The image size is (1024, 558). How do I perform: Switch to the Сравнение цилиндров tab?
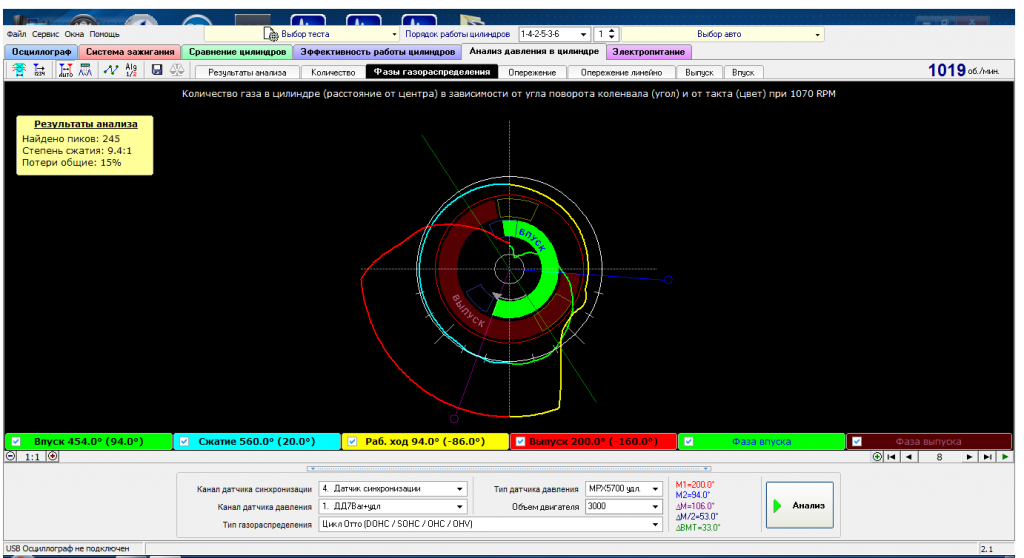(x=237, y=52)
